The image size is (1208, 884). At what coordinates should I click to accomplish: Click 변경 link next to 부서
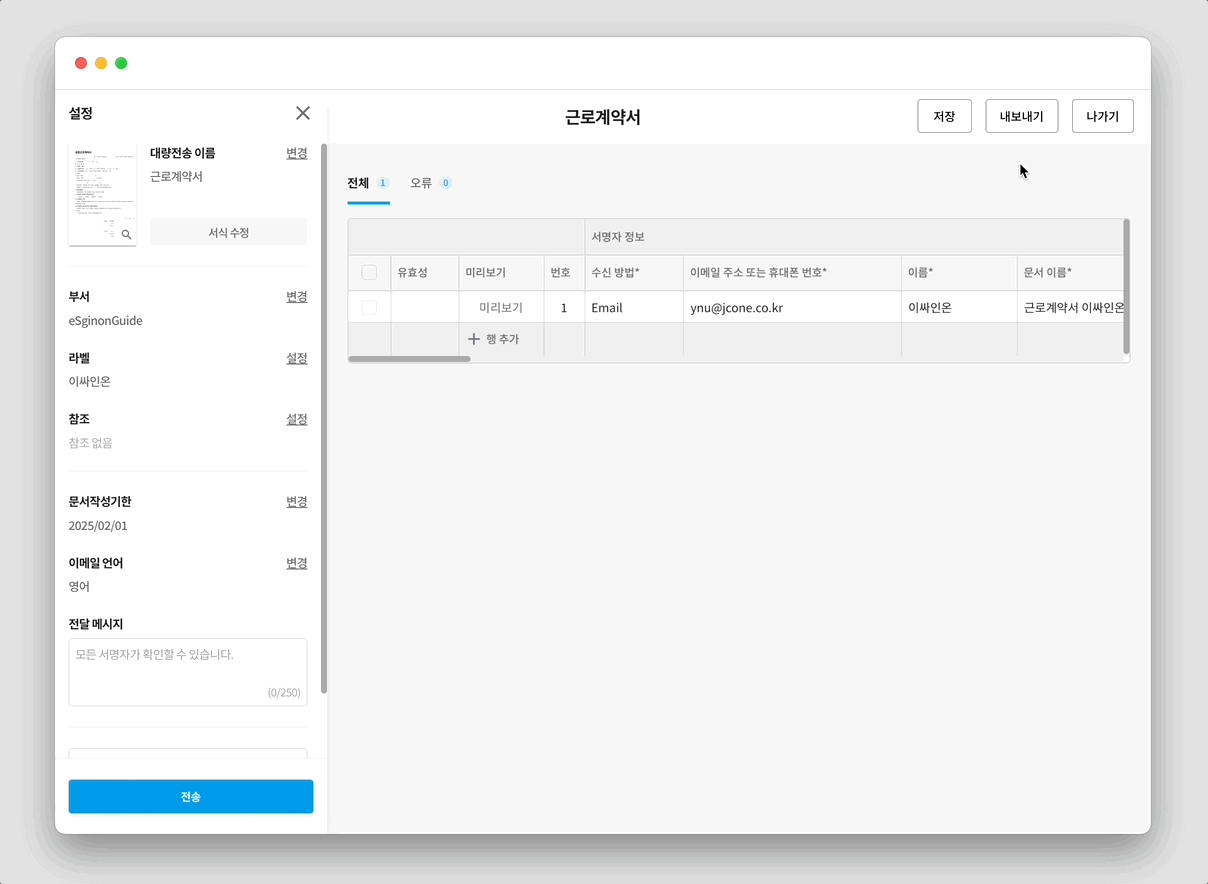point(297,297)
